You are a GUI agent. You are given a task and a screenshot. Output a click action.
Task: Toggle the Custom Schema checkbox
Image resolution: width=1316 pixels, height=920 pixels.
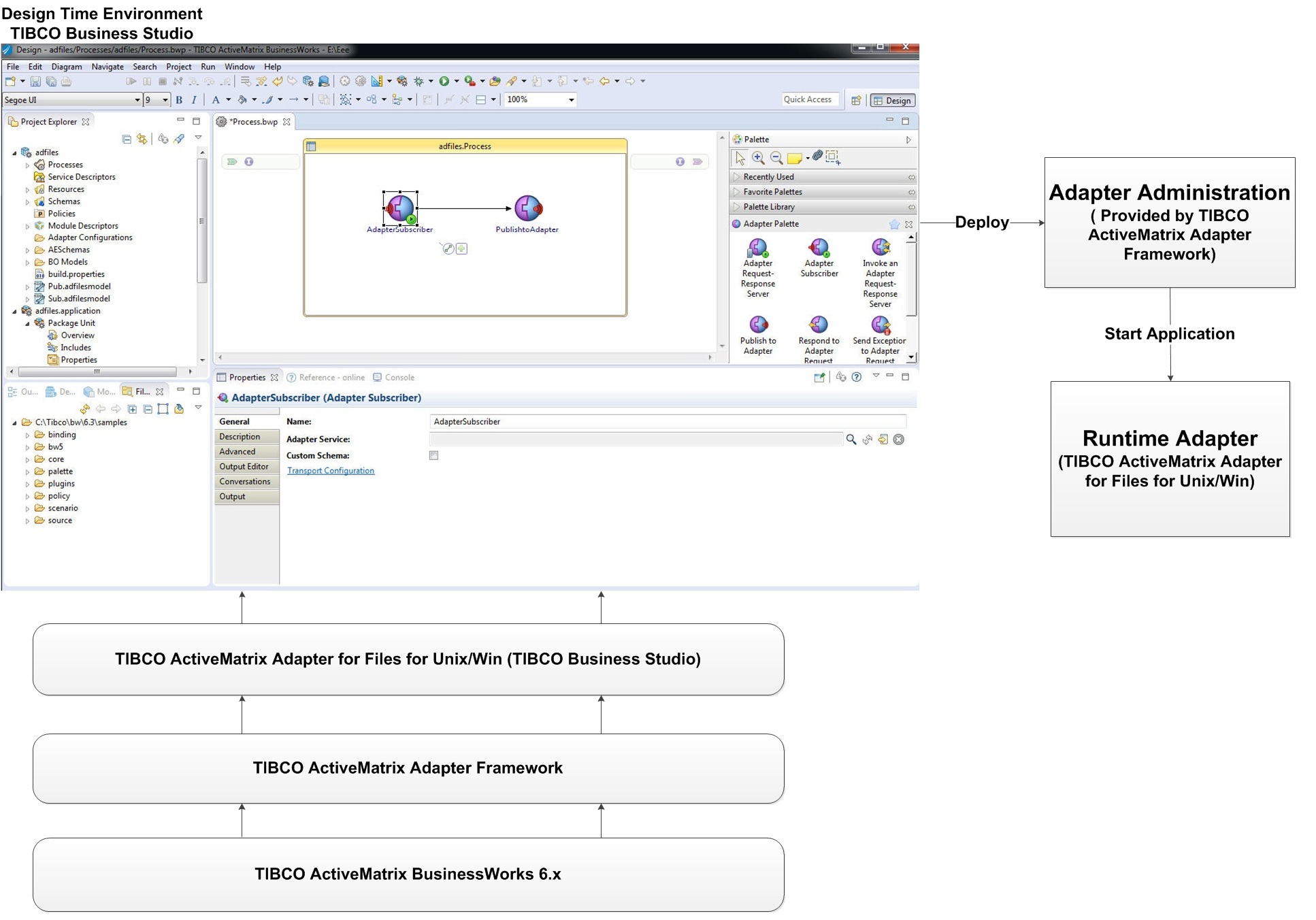tap(433, 456)
